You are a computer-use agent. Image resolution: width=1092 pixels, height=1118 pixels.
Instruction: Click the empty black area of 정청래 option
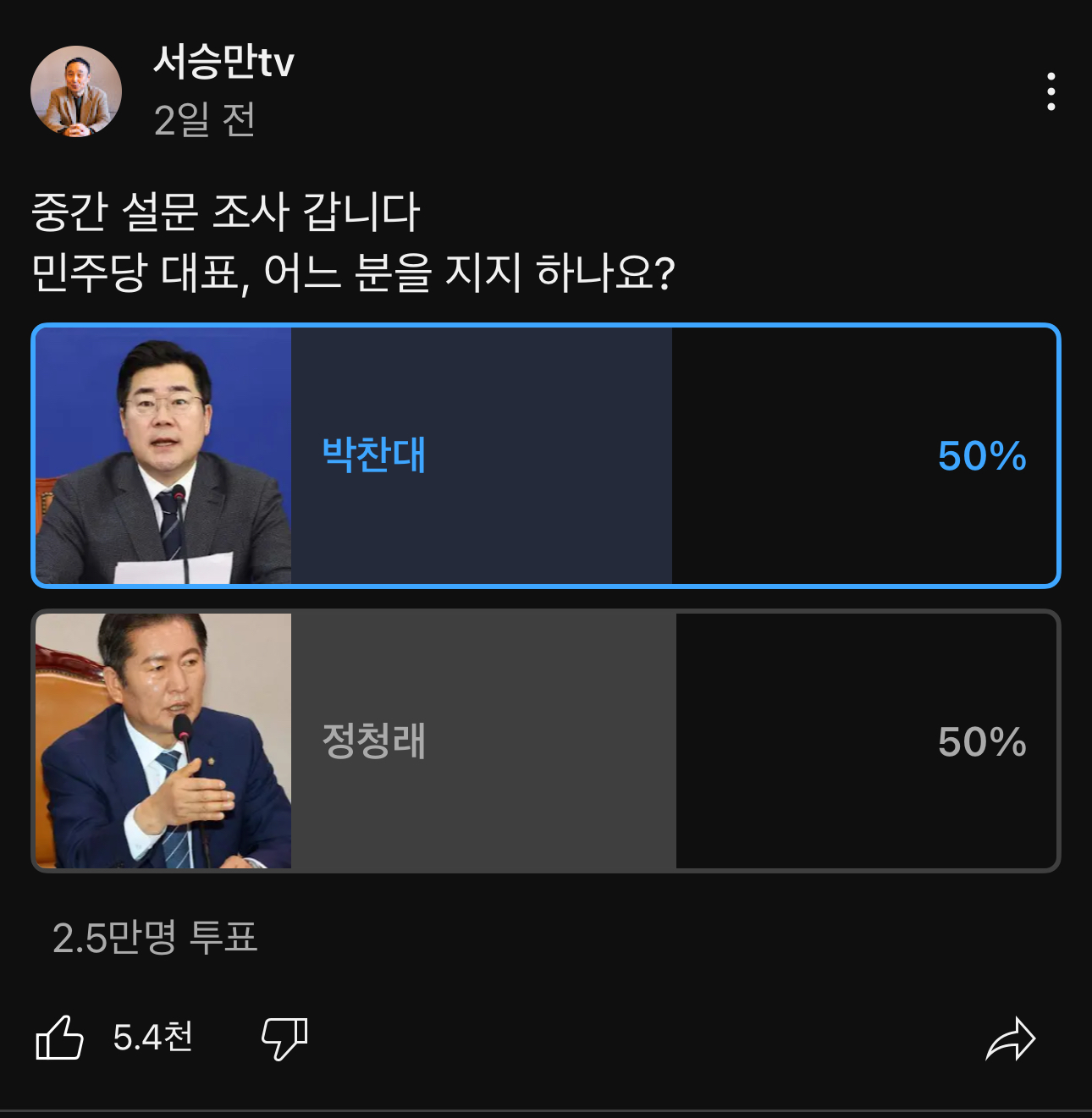click(x=804, y=812)
